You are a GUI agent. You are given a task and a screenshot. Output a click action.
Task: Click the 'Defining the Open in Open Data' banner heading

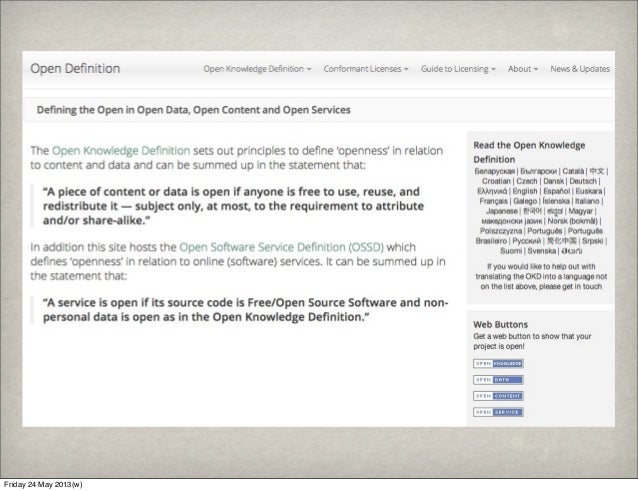[x=193, y=110]
